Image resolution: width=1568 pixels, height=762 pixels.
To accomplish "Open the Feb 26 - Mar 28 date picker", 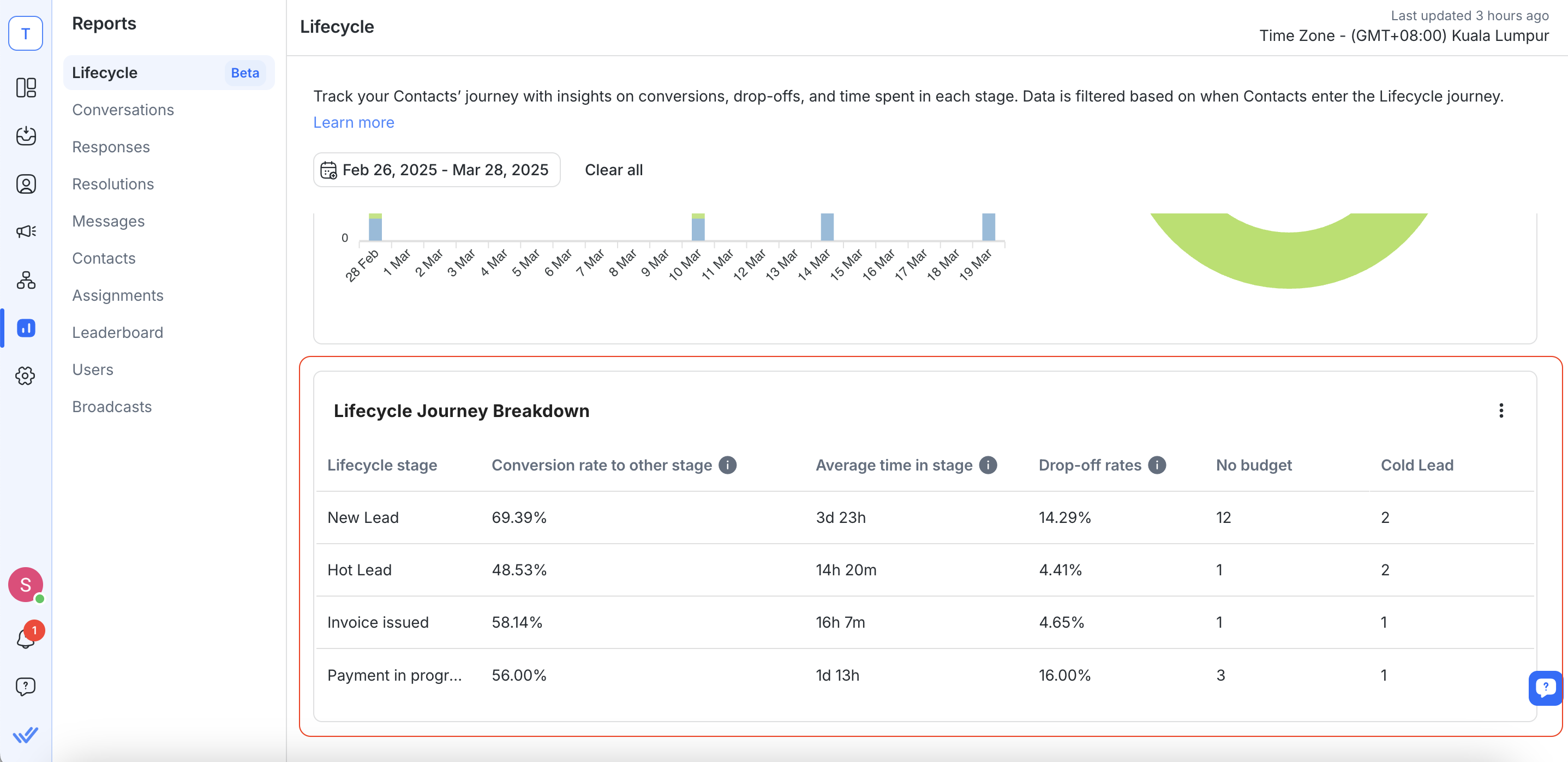I will pyautogui.click(x=436, y=170).
